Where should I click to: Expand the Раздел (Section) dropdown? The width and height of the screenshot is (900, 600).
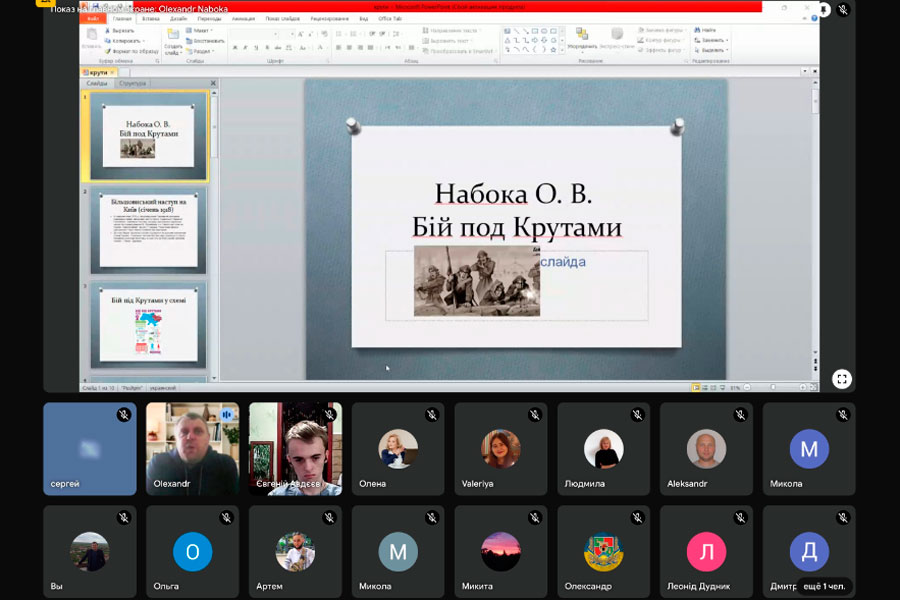pos(202,50)
